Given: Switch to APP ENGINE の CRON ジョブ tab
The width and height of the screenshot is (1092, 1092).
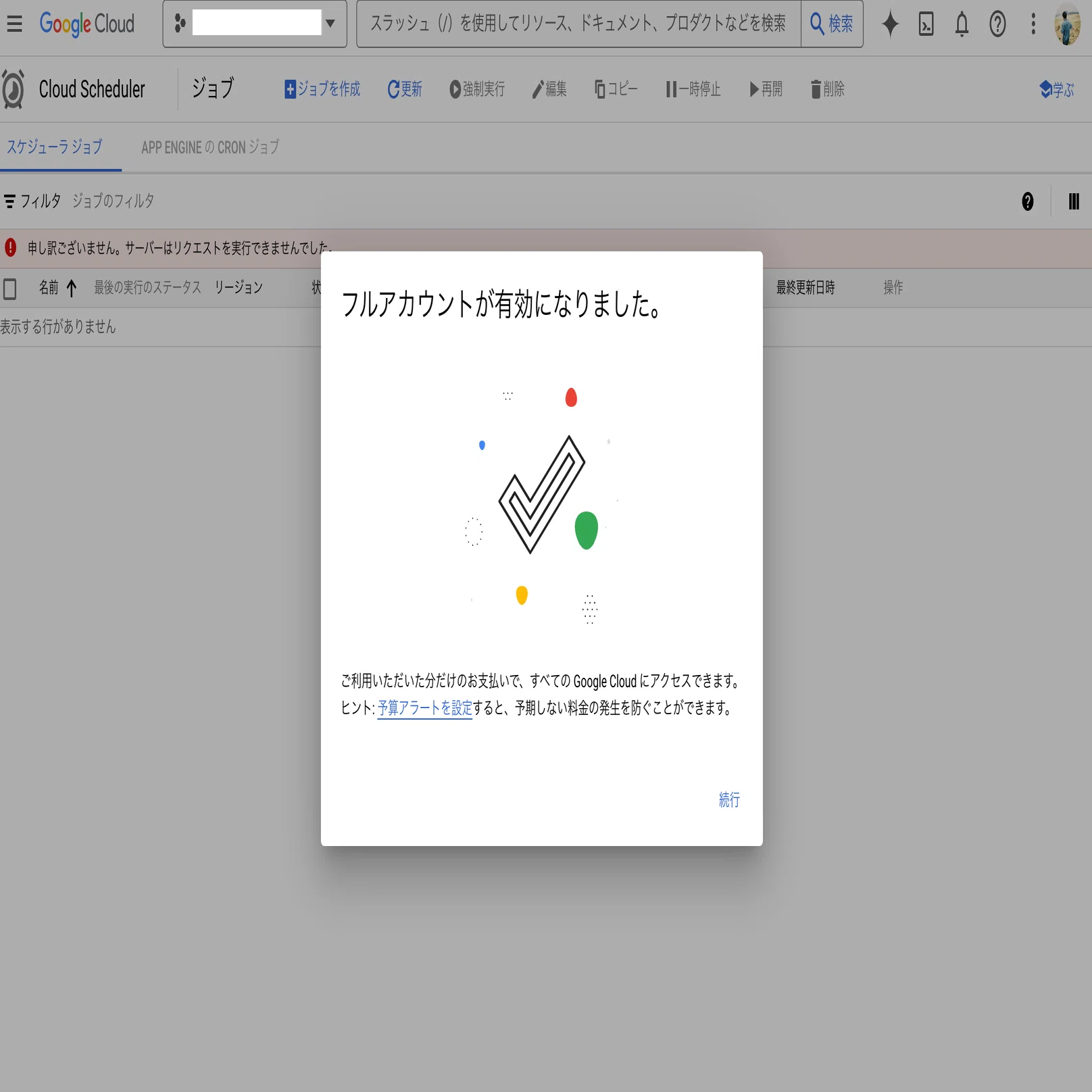Looking at the screenshot, I should [x=210, y=147].
